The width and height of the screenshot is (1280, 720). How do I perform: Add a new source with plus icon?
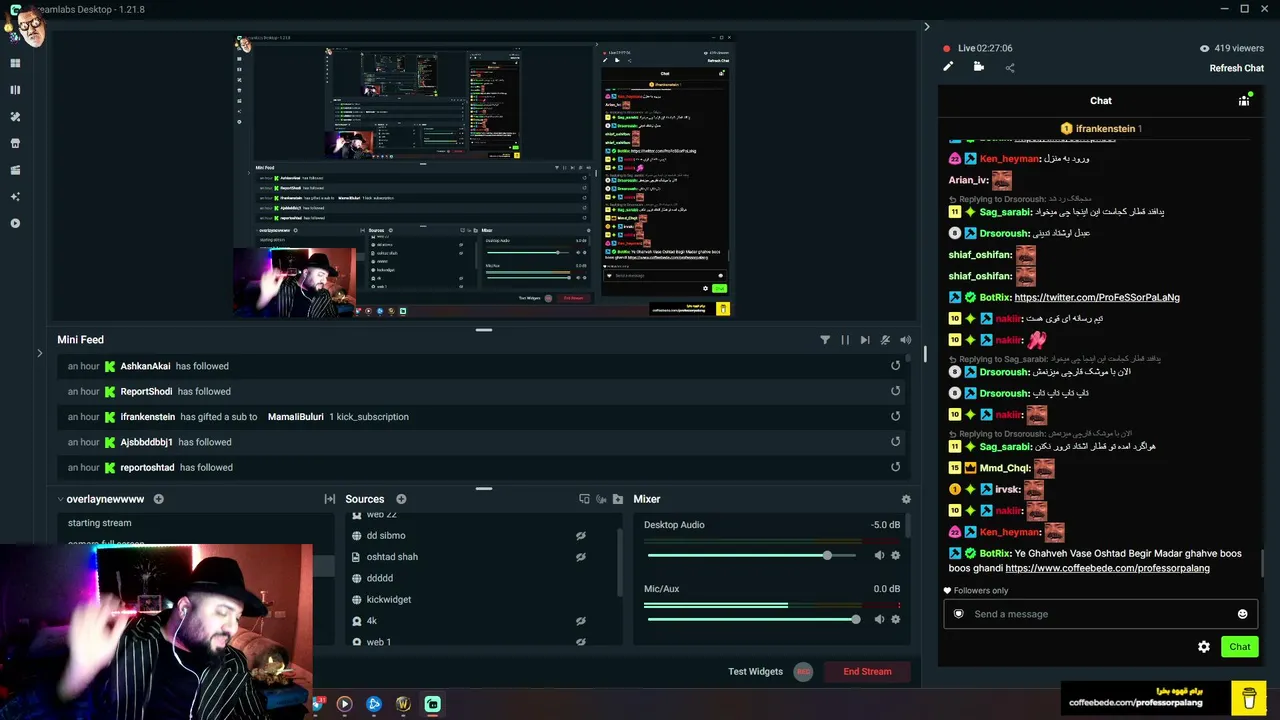point(401,499)
